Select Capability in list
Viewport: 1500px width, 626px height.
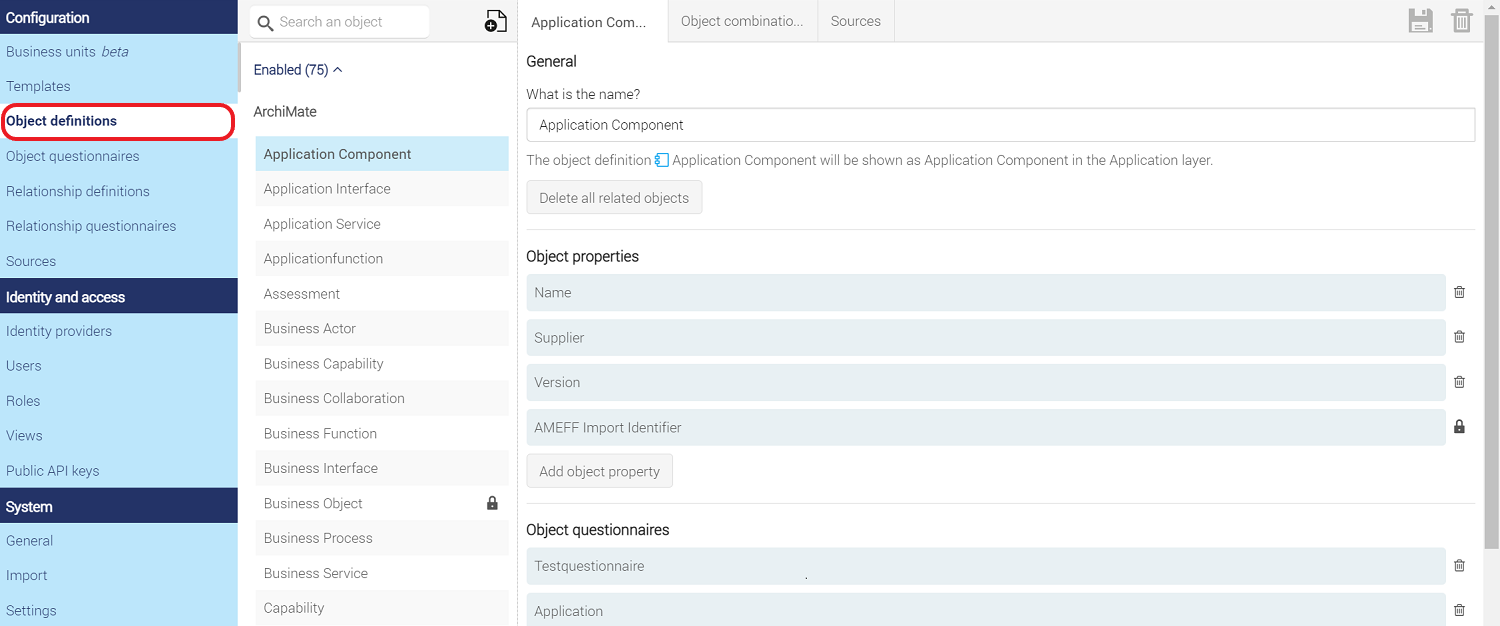pos(382,608)
